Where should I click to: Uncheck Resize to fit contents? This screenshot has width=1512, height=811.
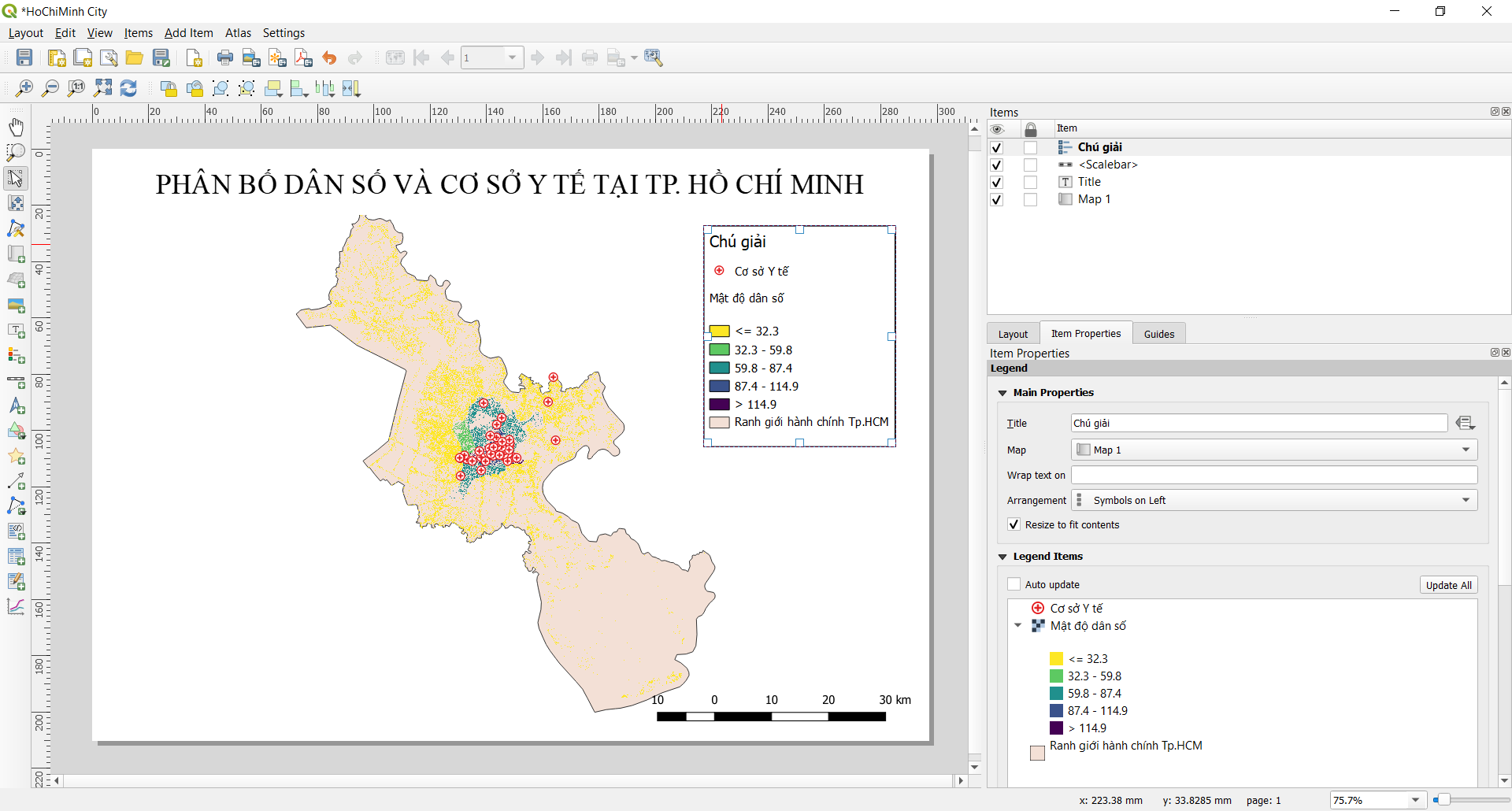point(1014,524)
